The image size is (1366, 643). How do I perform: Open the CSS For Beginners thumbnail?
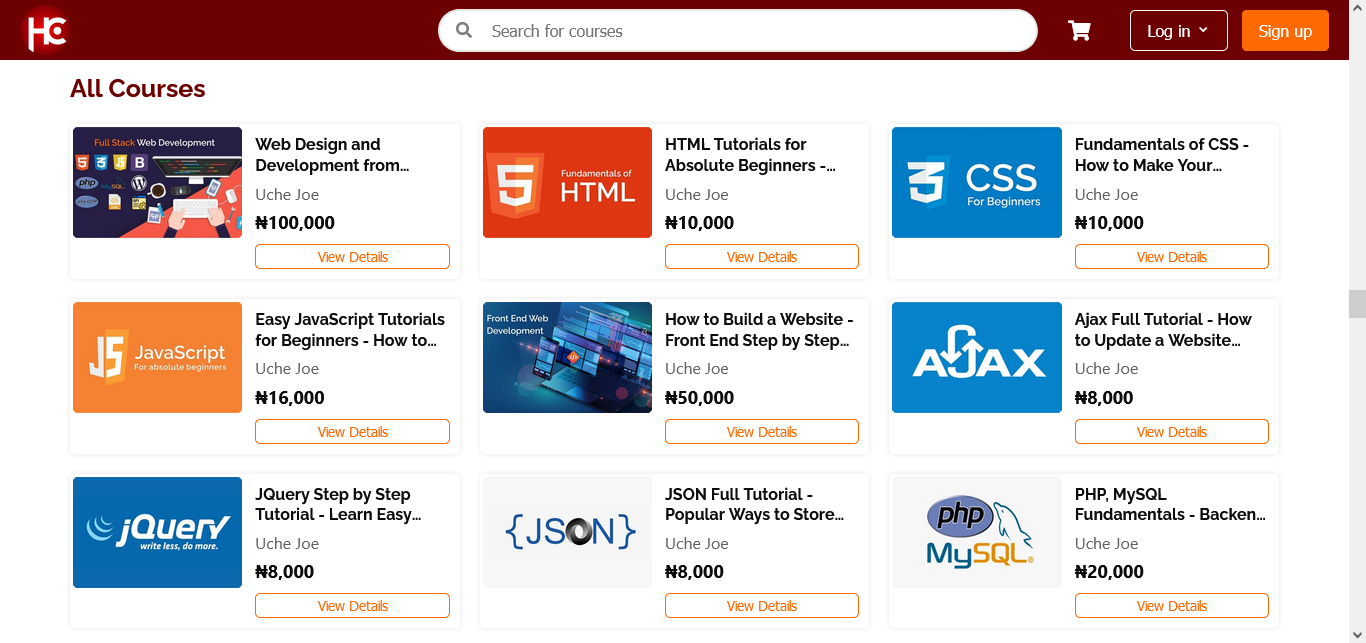click(x=976, y=183)
